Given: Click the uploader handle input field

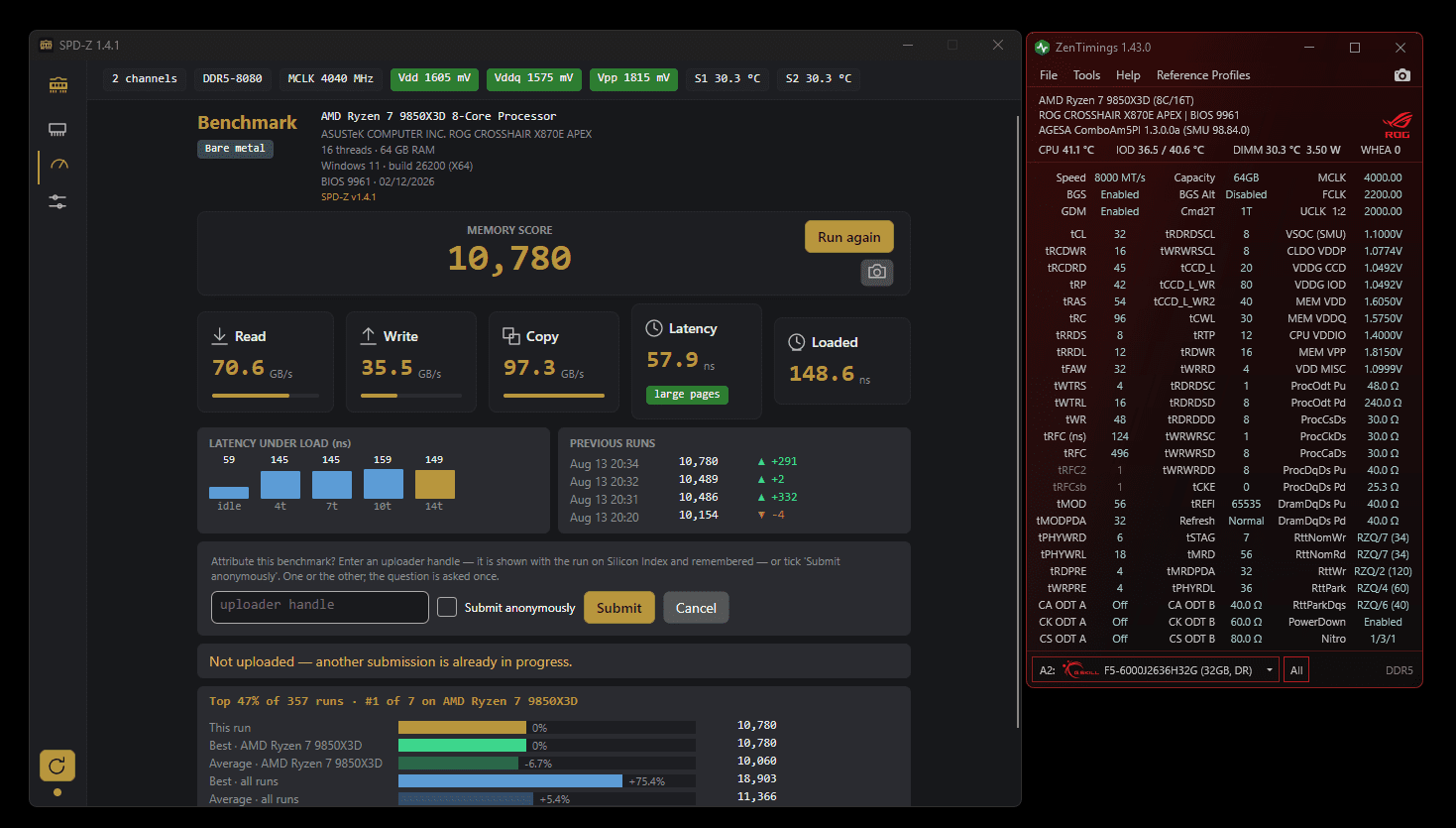Looking at the screenshot, I should tap(320, 607).
